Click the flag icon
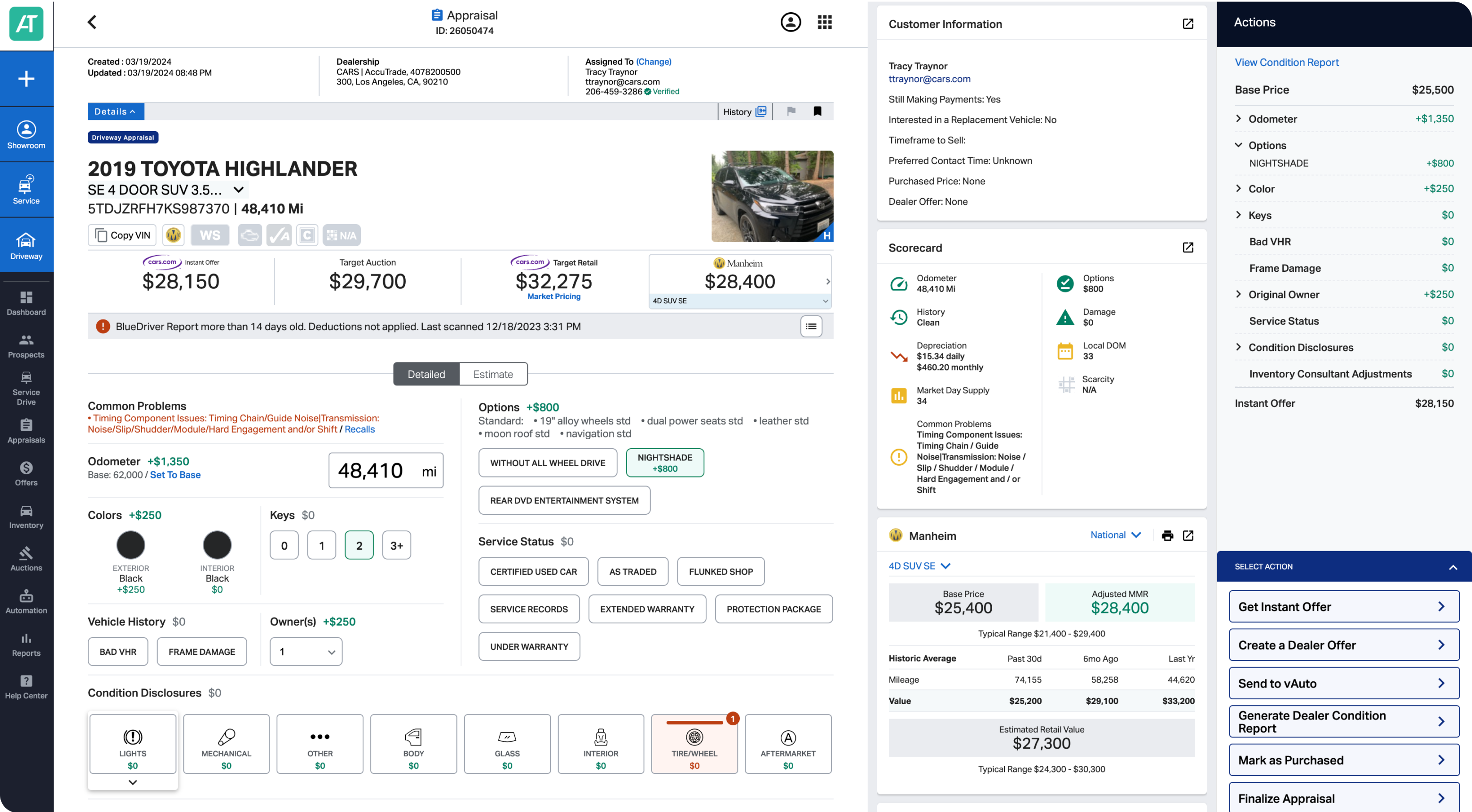 [x=791, y=111]
